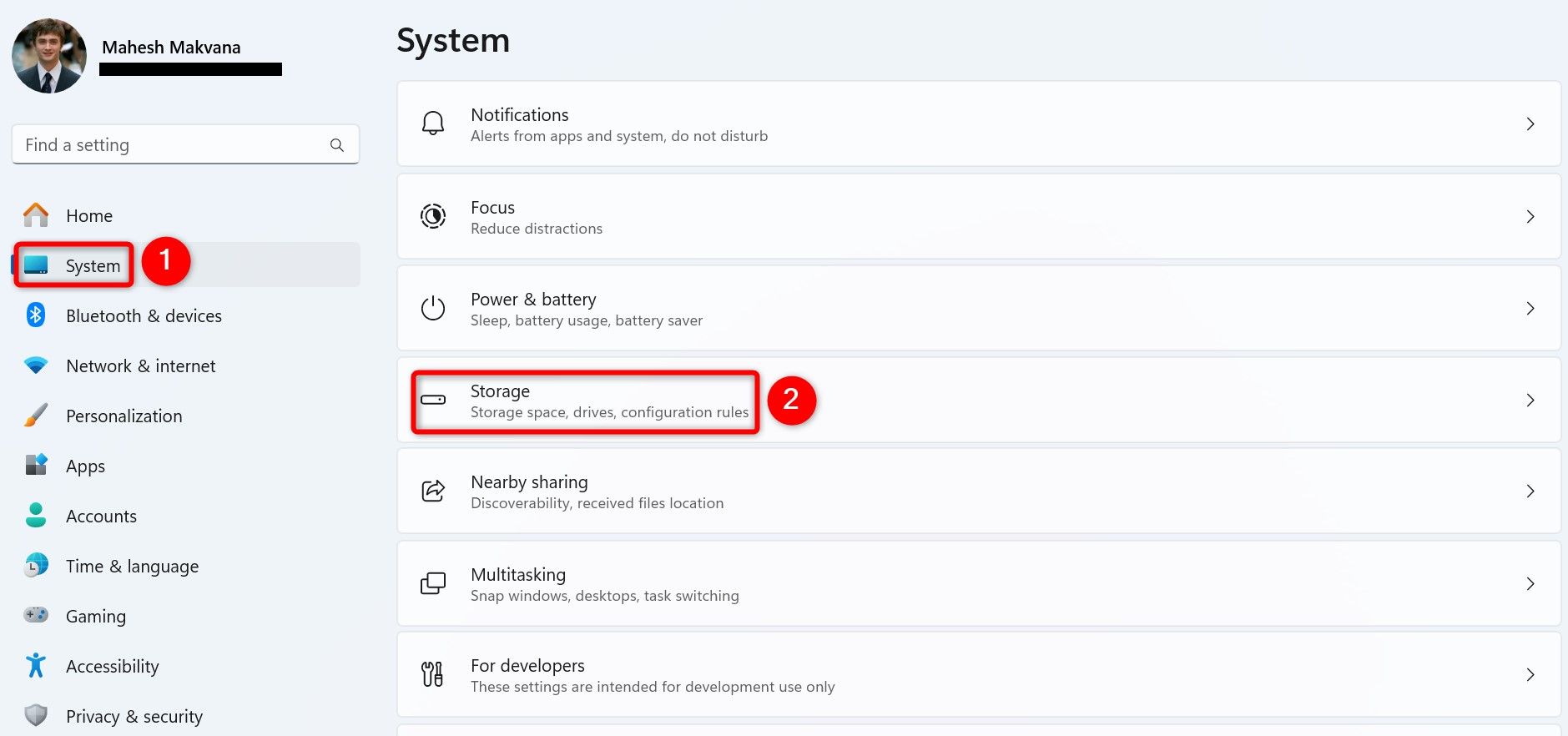Click the Accounts person icon

(x=36, y=515)
